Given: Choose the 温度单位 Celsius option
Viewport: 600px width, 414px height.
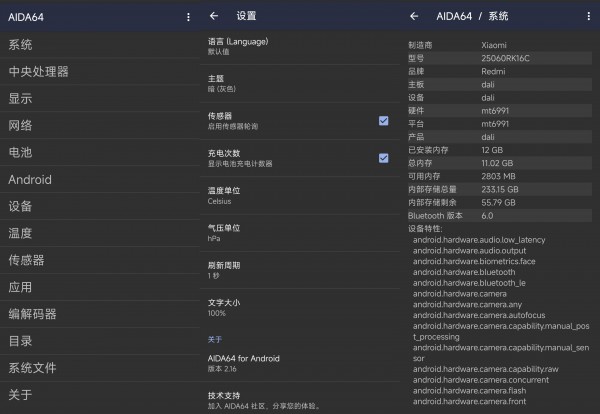Looking at the screenshot, I should tap(300, 196).
